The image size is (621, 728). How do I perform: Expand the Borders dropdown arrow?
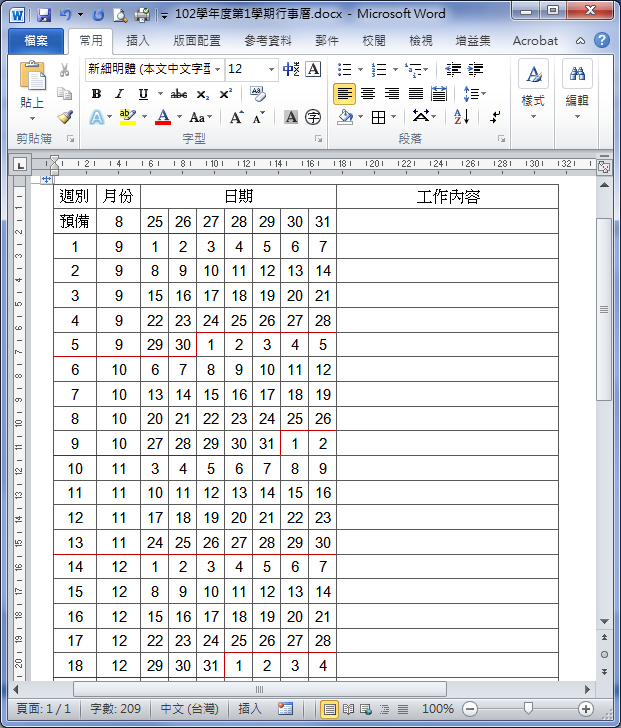tap(394, 117)
